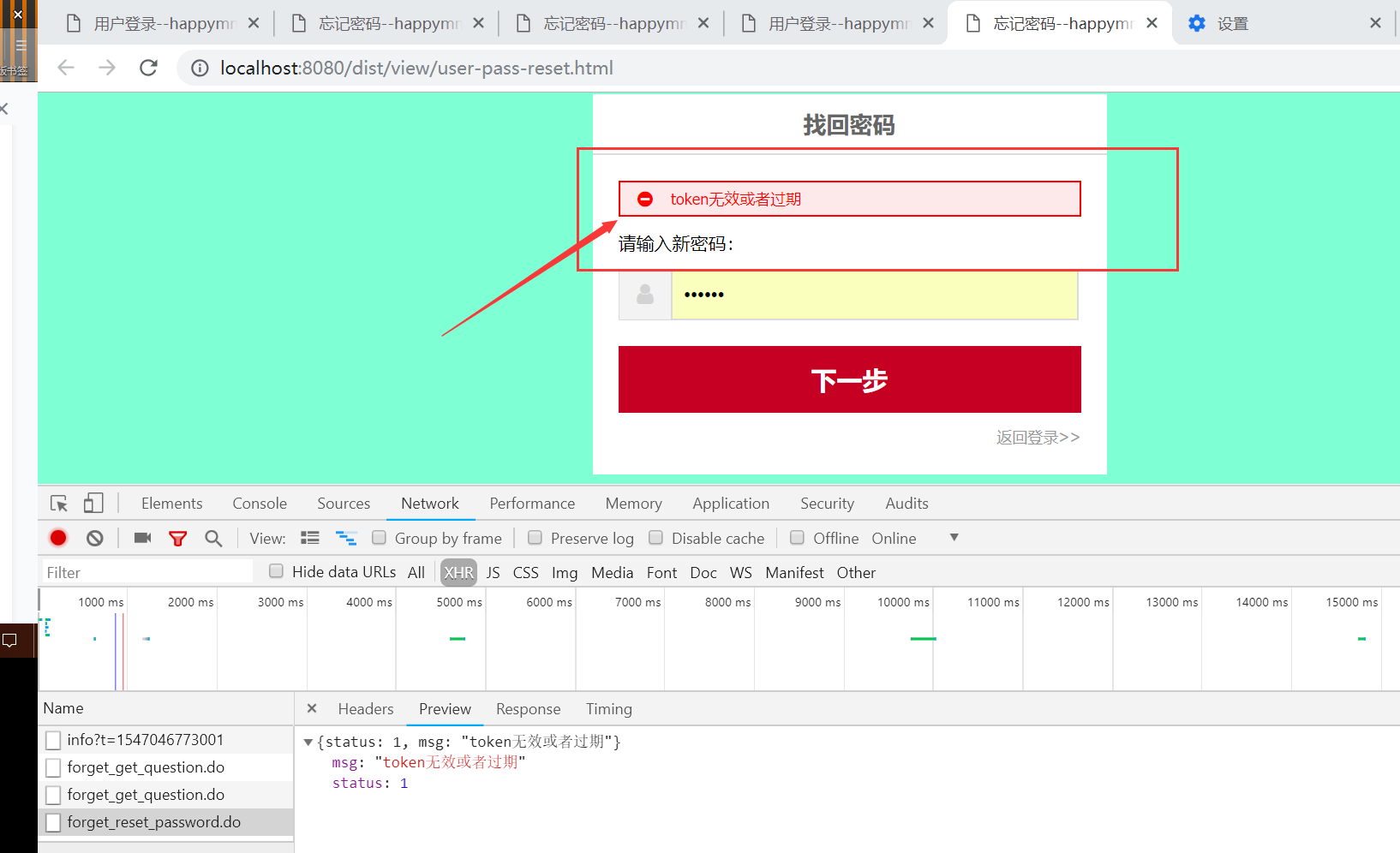
Task: Check the Disable cache checkbox
Action: click(655, 537)
